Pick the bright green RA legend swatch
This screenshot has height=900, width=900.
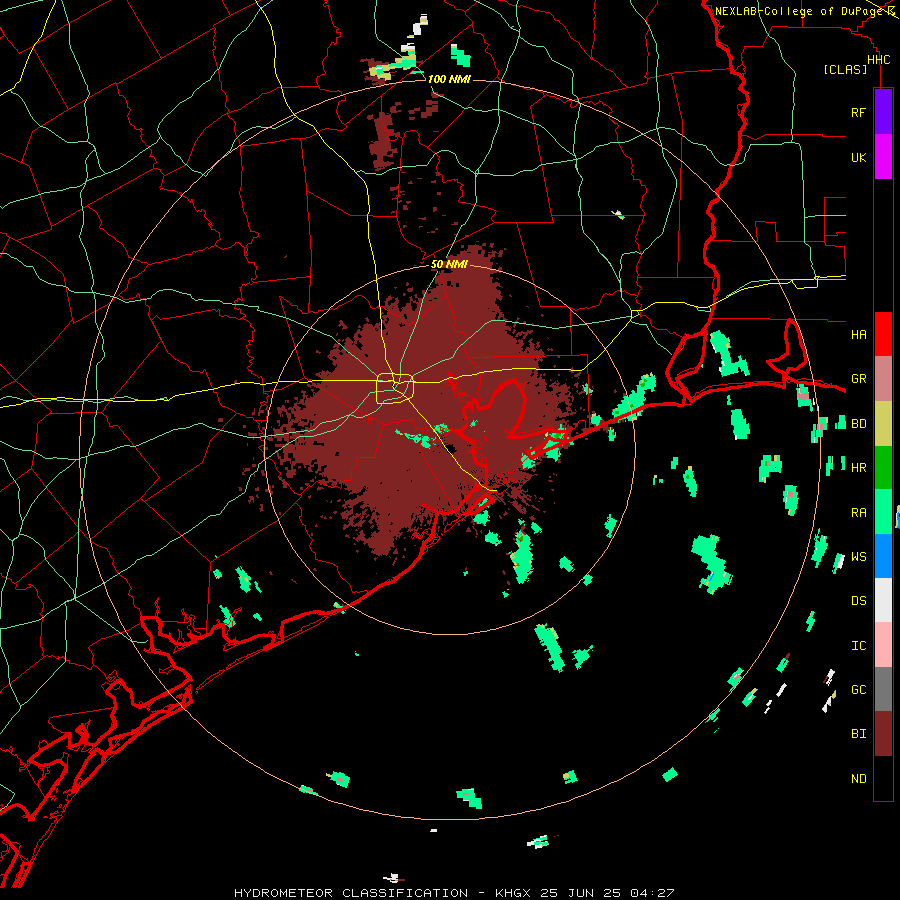click(883, 512)
